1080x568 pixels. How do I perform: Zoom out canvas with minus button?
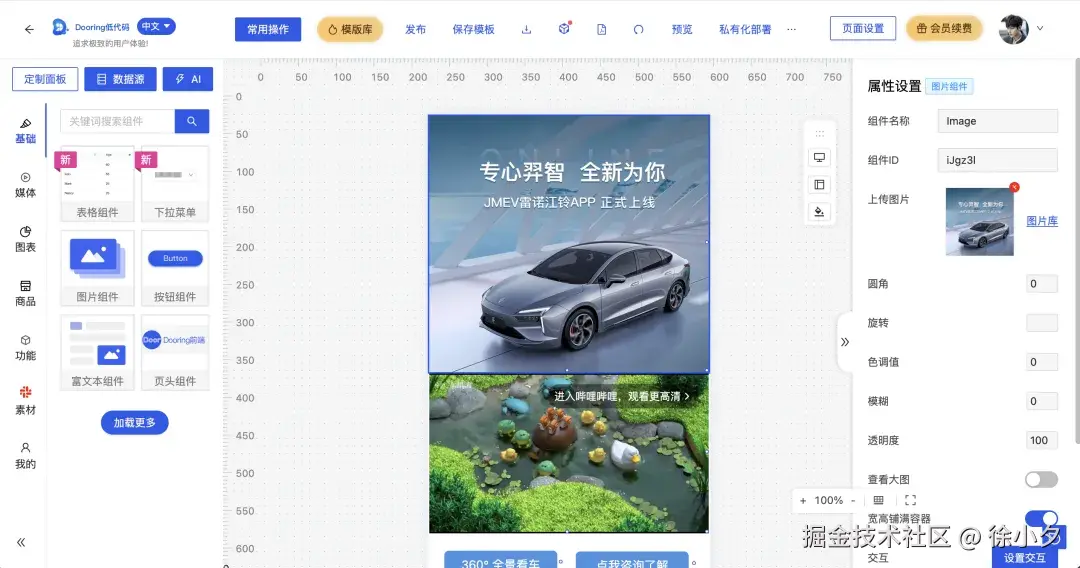(x=853, y=501)
